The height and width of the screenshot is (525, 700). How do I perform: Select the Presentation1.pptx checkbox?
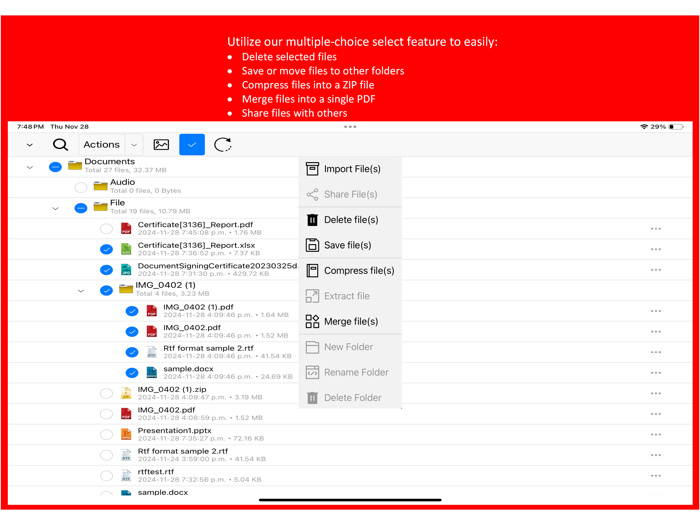106,434
